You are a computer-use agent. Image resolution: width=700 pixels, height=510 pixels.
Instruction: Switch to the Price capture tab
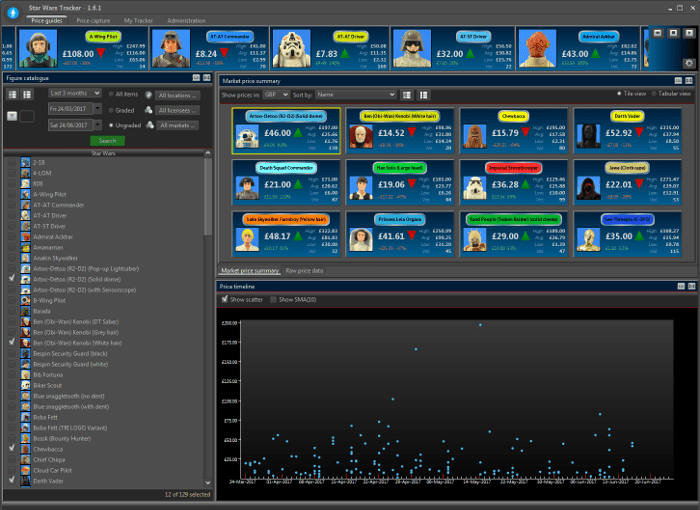[93, 21]
